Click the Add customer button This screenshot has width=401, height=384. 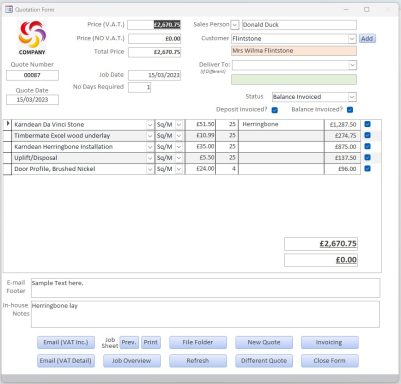coord(367,39)
